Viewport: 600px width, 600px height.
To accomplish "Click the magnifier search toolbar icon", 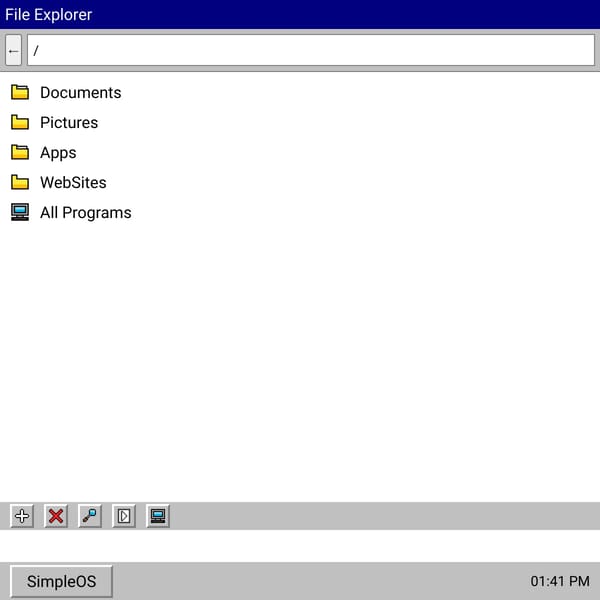I will [90, 516].
